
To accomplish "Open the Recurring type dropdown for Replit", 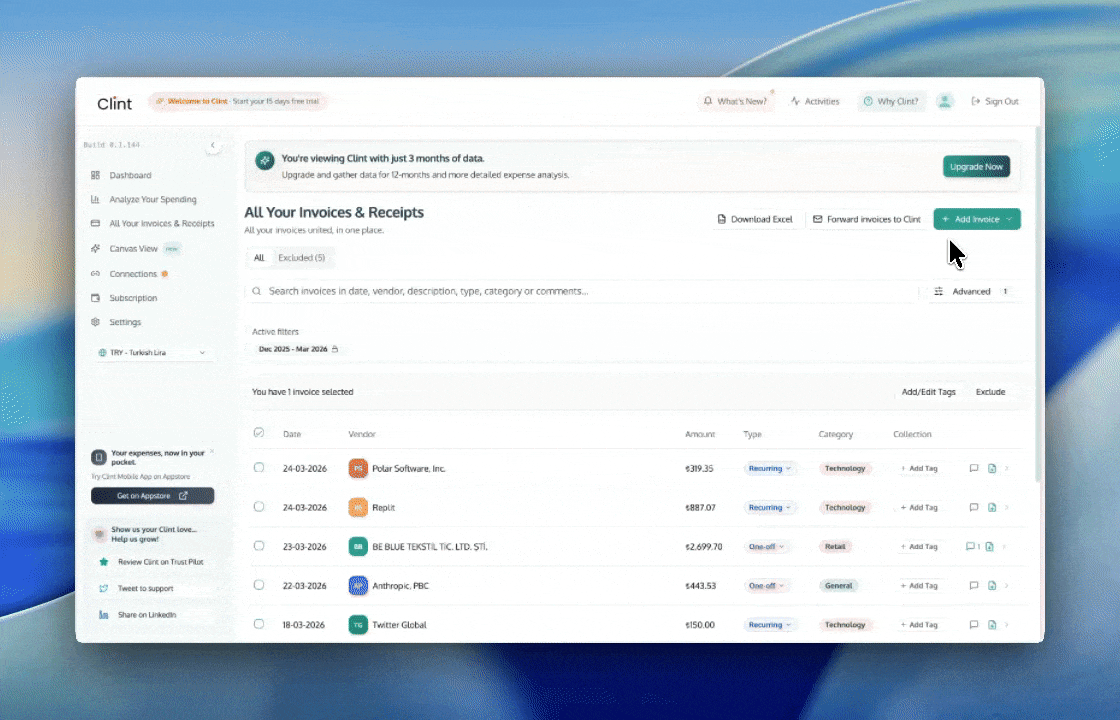I will pos(769,507).
